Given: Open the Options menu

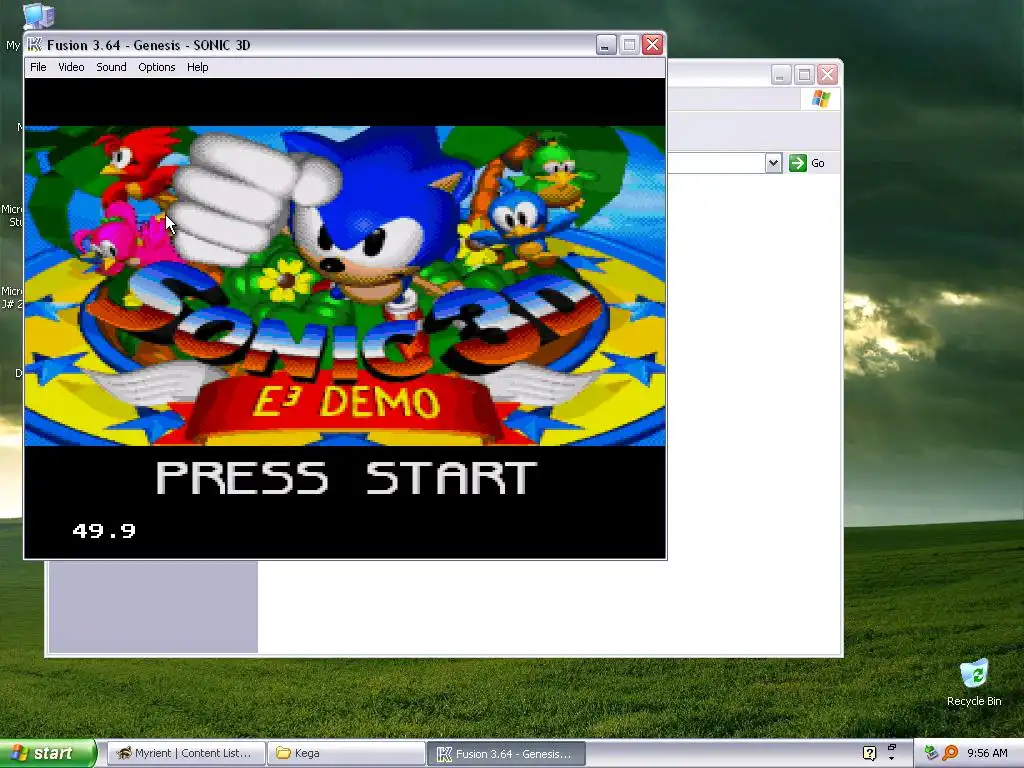Looking at the screenshot, I should [157, 67].
